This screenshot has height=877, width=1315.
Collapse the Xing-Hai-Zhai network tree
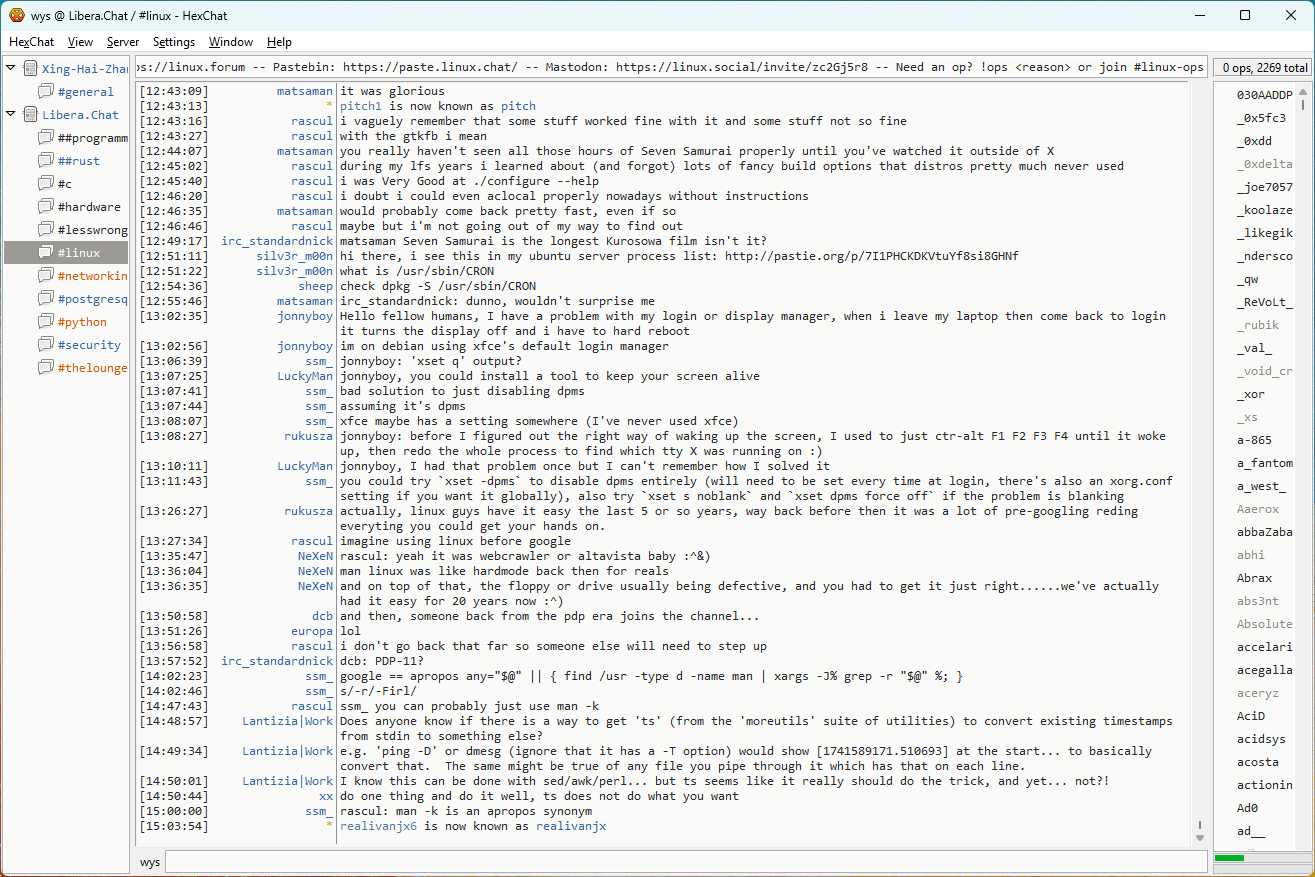coord(11,69)
